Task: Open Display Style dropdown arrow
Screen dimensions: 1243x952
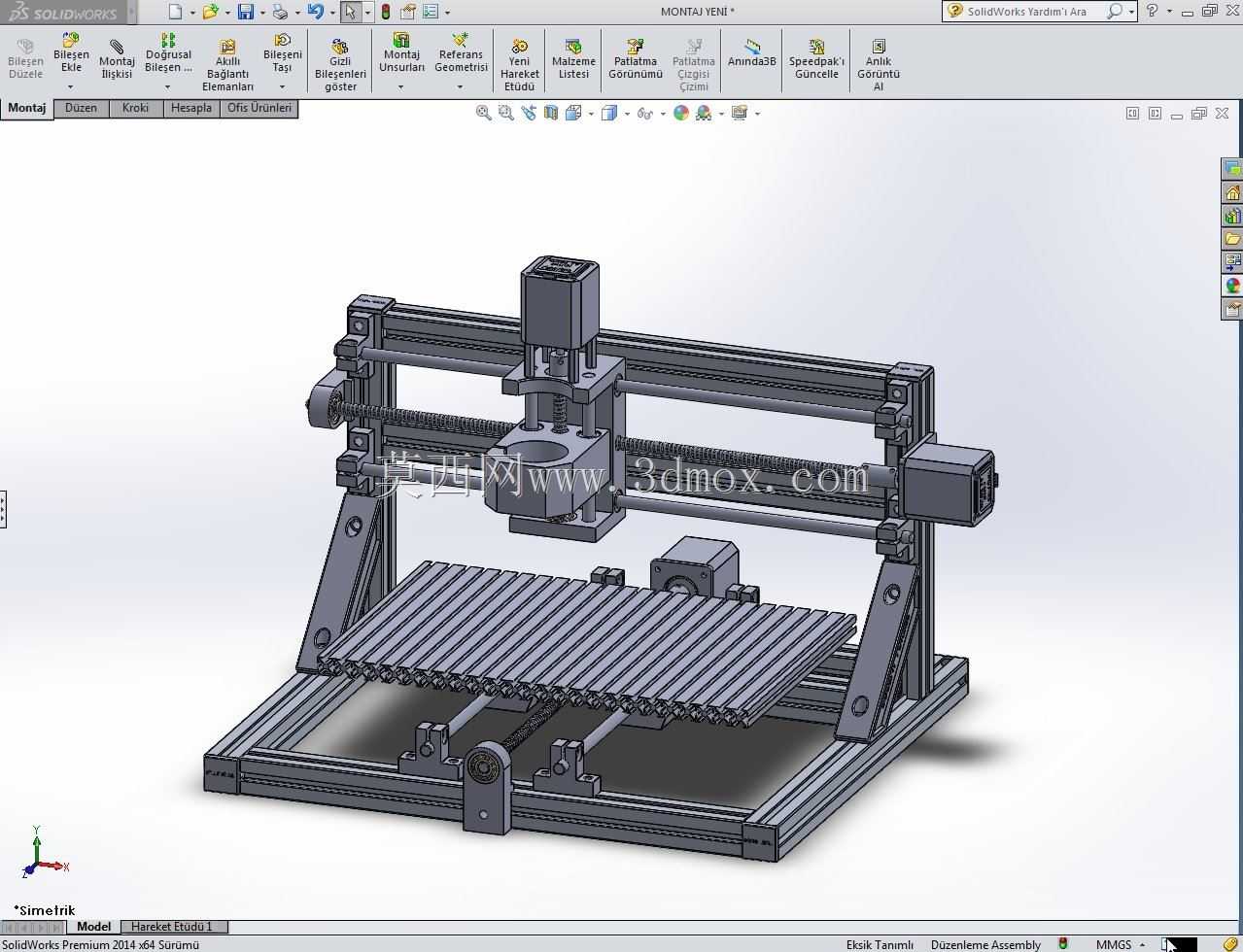Action: point(627,114)
